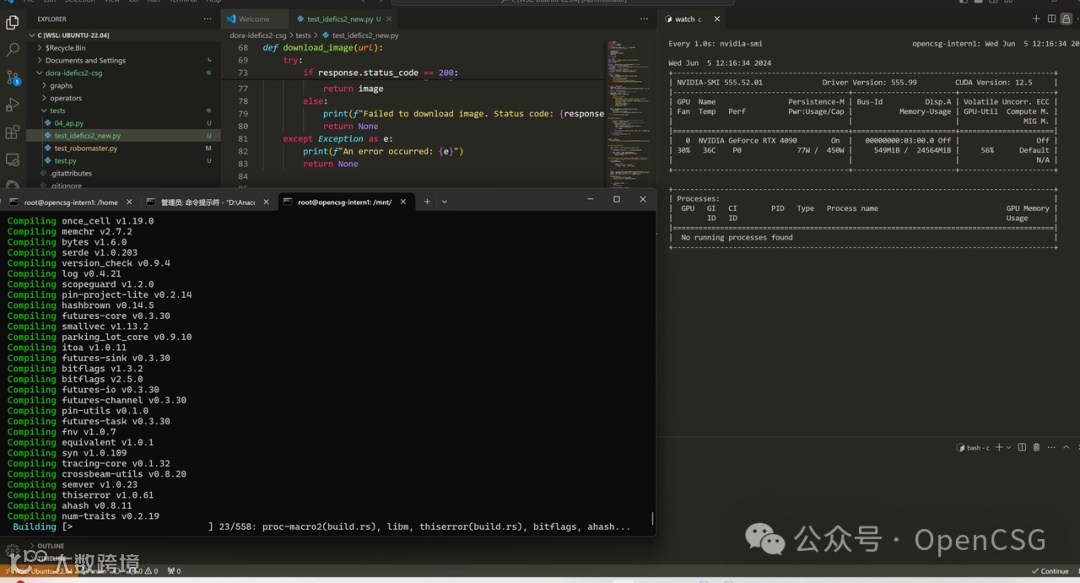The width and height of the screenshot is (1080, 583).
Task: Open editor more actions ellipsis menu
Action: click(643, 19)
